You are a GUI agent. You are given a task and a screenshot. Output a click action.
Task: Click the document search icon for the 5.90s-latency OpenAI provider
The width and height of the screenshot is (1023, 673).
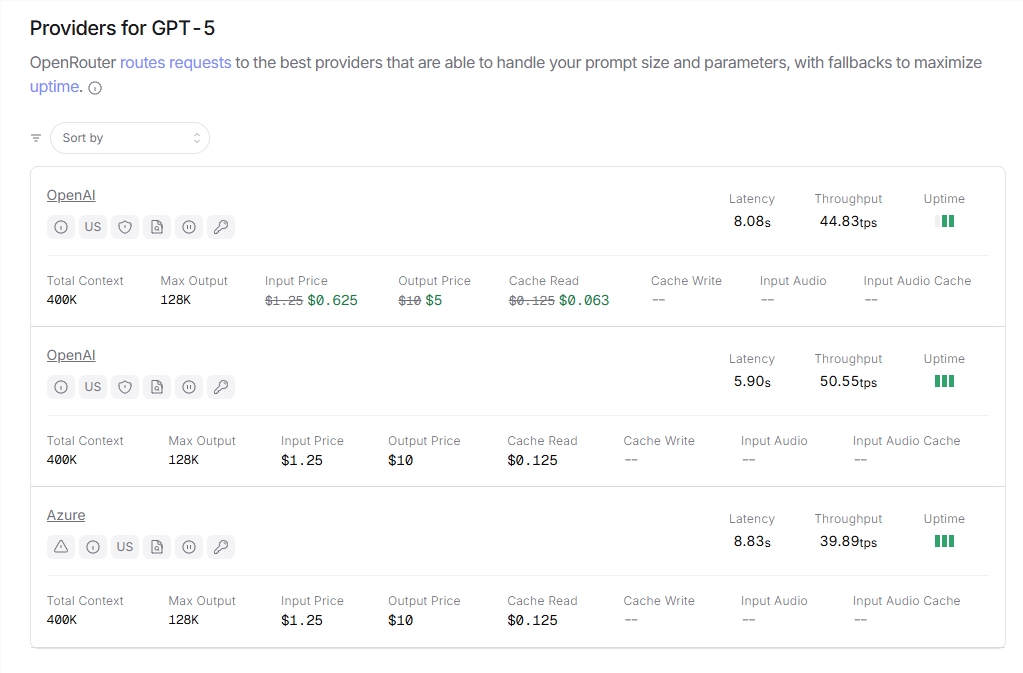tap(157, 387)
